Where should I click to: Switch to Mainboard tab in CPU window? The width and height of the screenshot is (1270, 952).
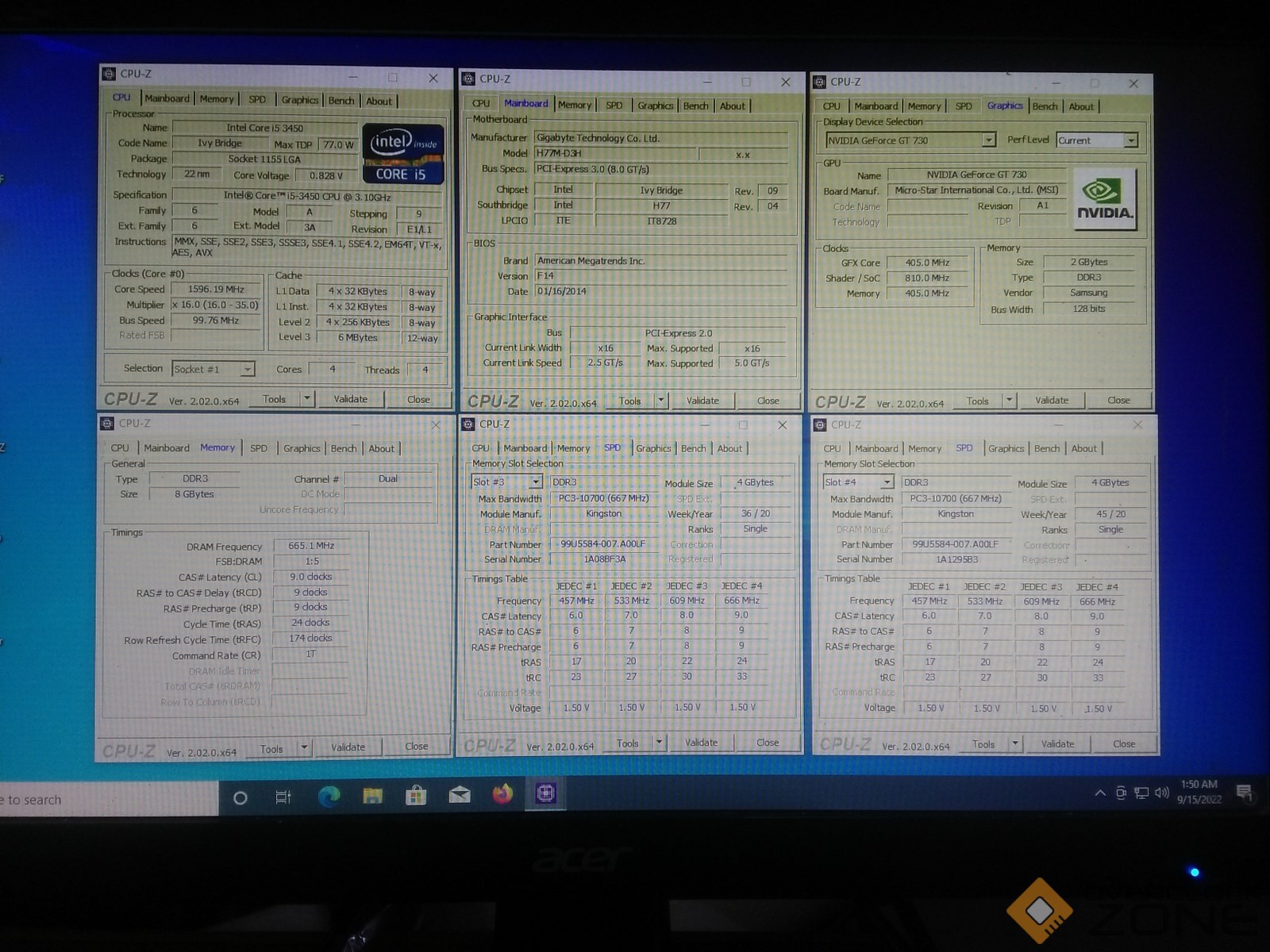(167, 98)
